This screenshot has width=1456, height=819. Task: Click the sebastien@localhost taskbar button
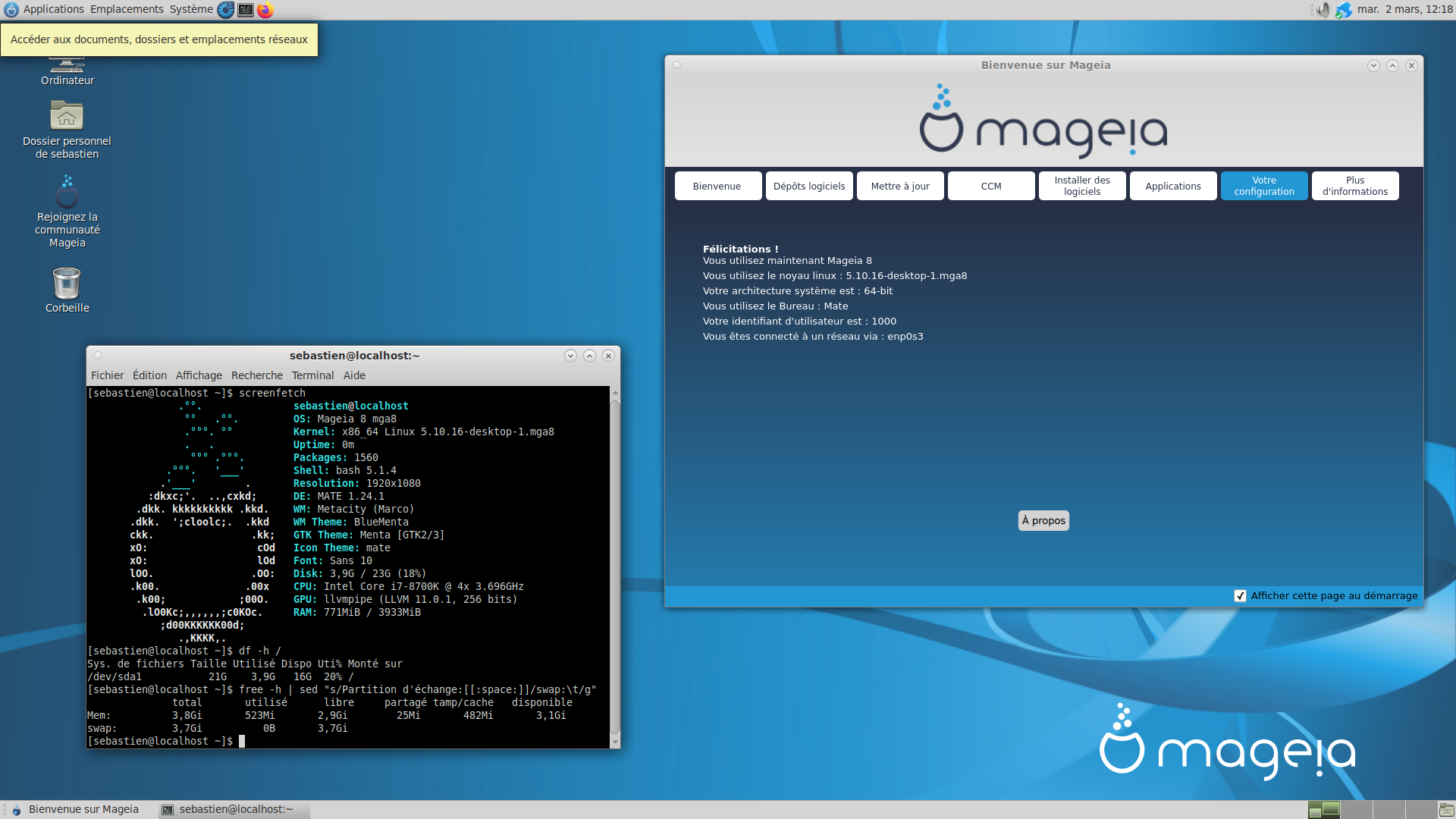coord(234,810)
